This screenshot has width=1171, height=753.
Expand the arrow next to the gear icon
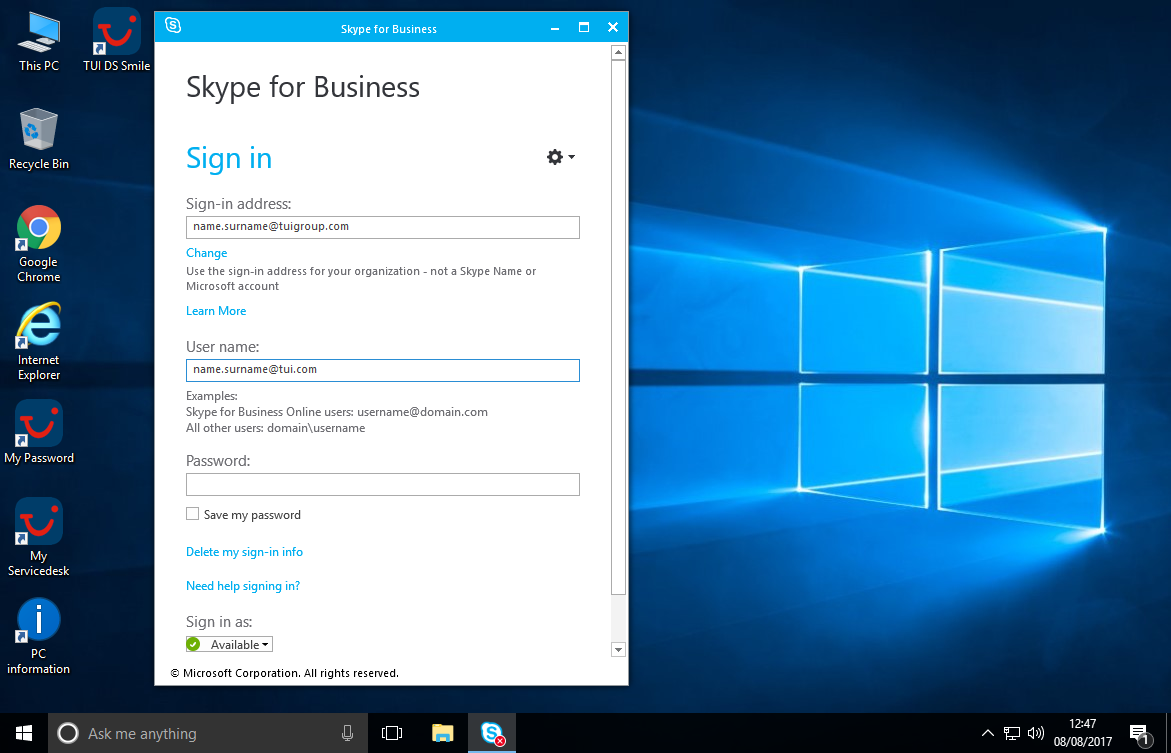tap(571, 157)
